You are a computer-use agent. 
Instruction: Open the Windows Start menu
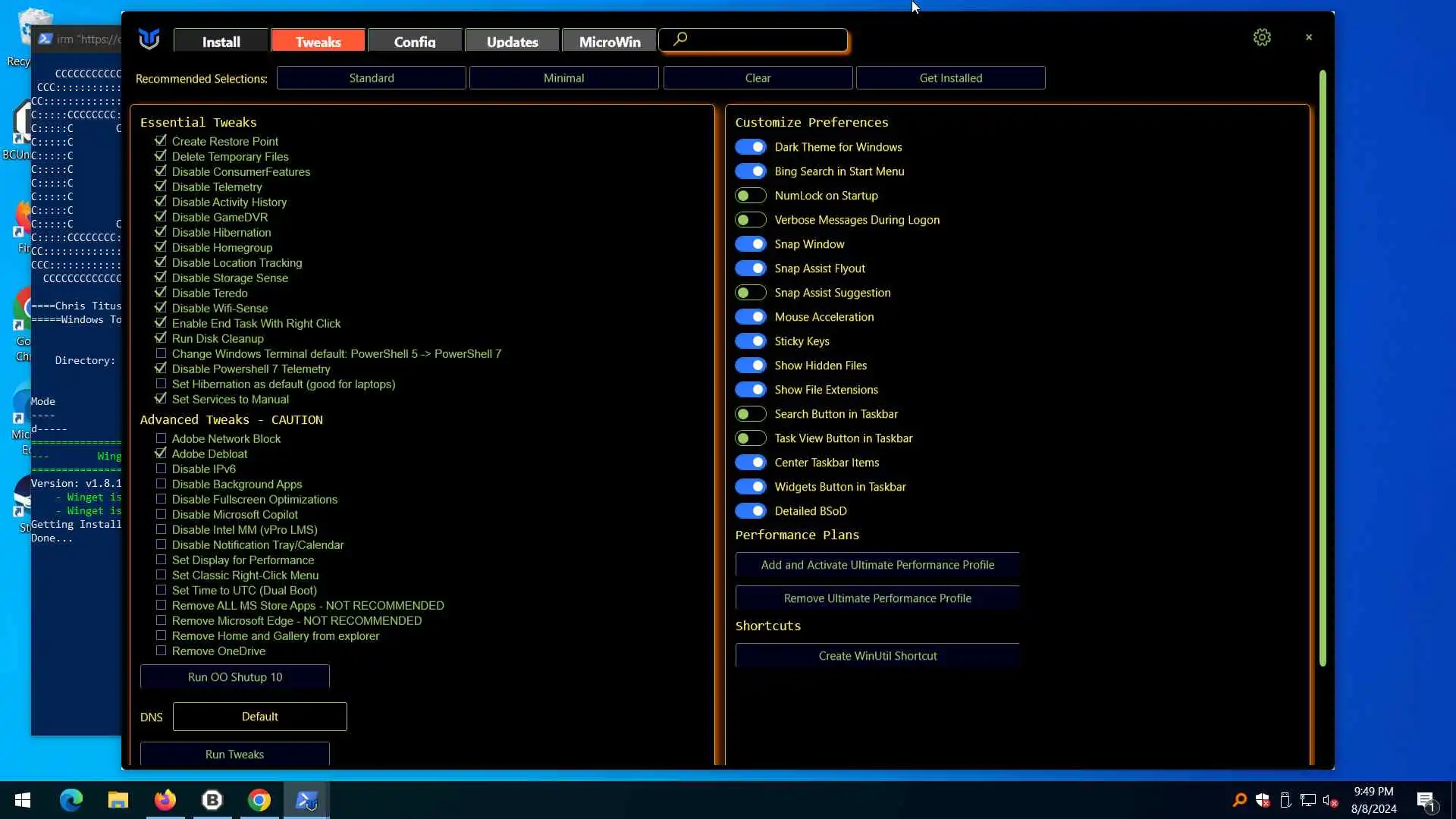point(23,800)
